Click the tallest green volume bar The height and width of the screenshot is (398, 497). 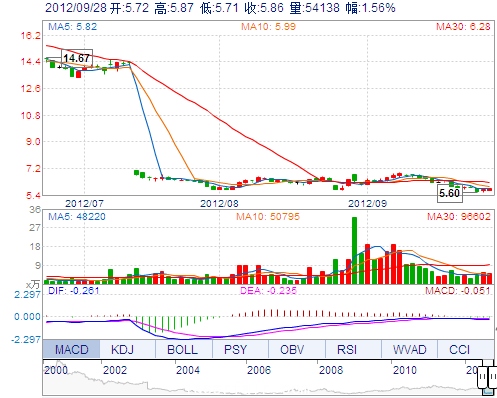click(354, 250)
